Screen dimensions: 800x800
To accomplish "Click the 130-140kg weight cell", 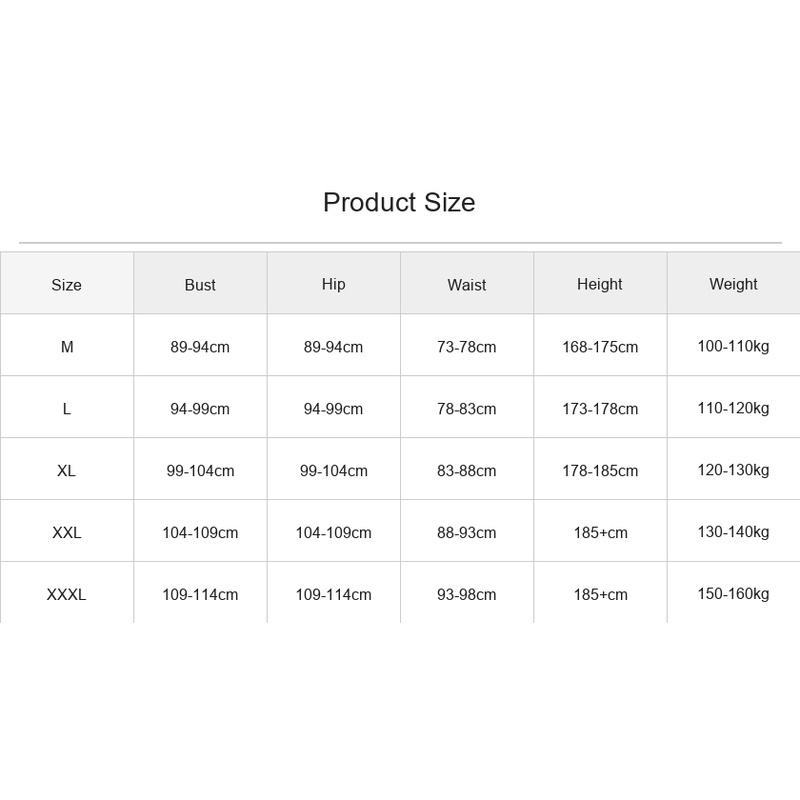I will pyautogui.click(x=733, y=532).
